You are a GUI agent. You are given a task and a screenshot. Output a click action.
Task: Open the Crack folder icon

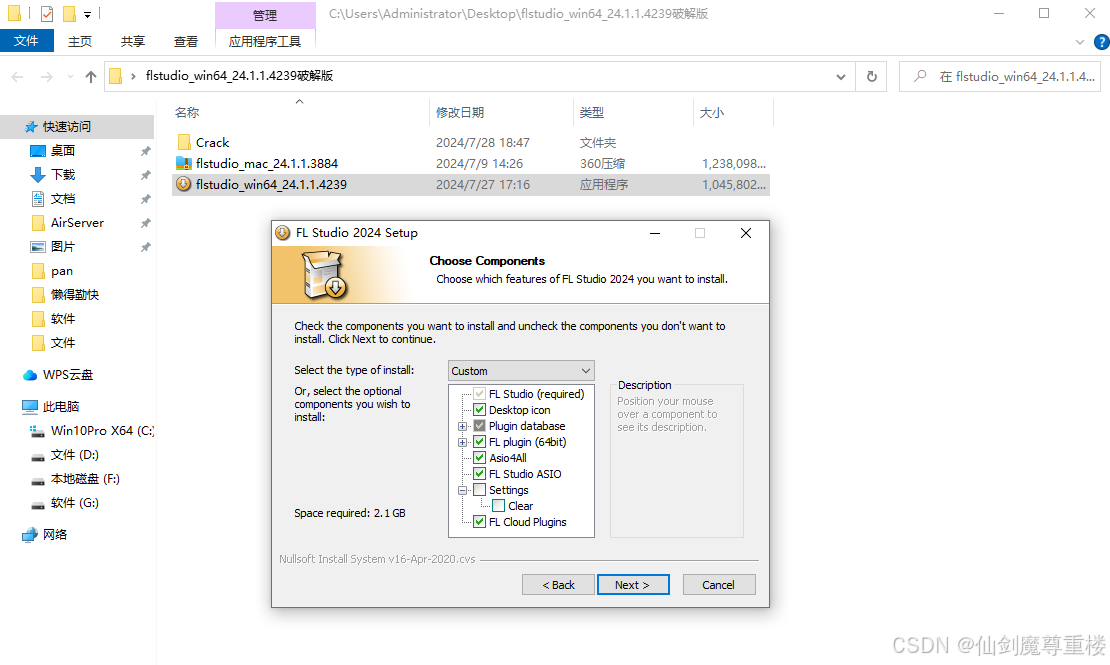pos(184,142)
